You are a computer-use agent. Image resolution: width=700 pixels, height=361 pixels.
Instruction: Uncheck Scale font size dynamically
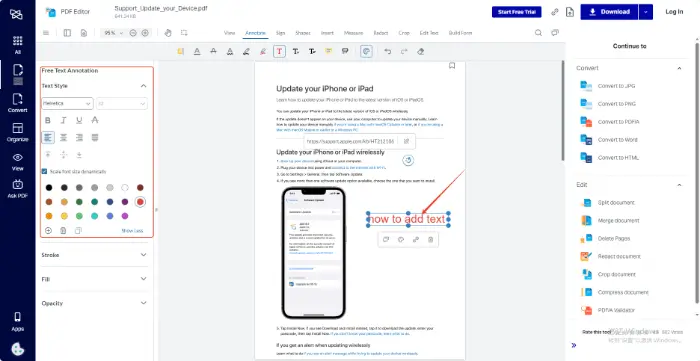pos(44,171)
